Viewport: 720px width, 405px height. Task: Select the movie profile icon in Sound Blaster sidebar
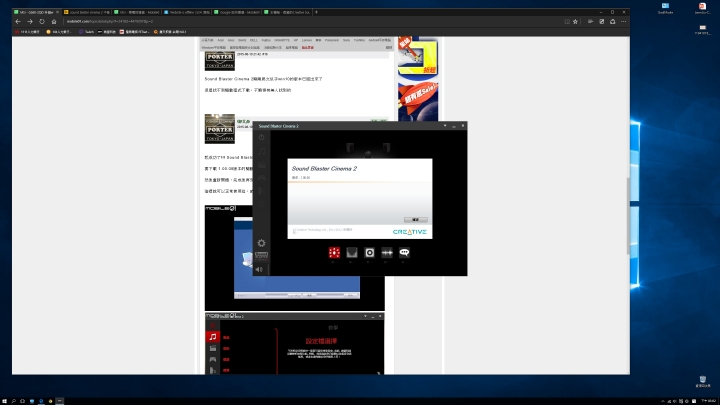[x=261, y=164]
